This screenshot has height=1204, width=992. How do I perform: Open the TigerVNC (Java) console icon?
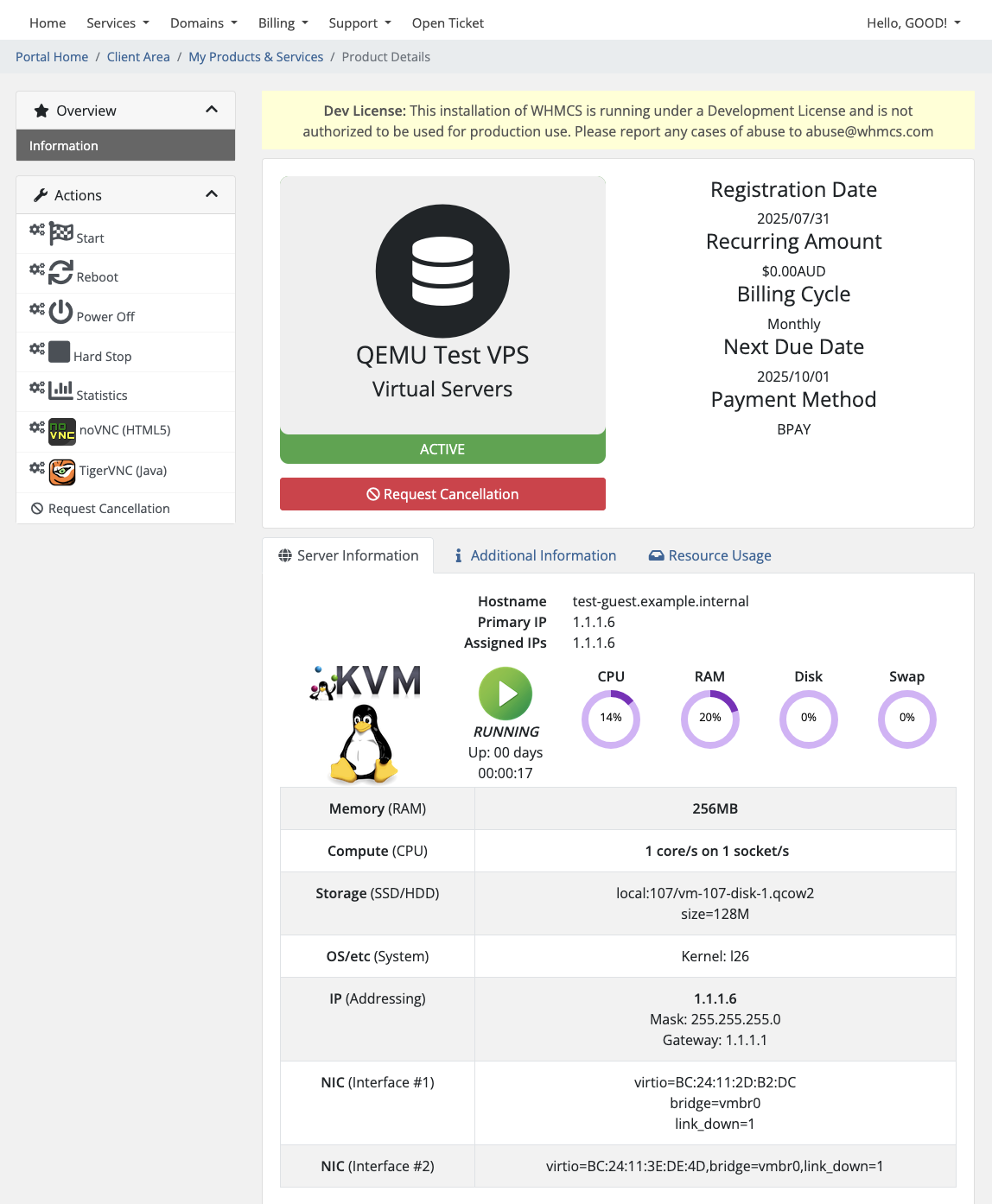tap(61, 472)
